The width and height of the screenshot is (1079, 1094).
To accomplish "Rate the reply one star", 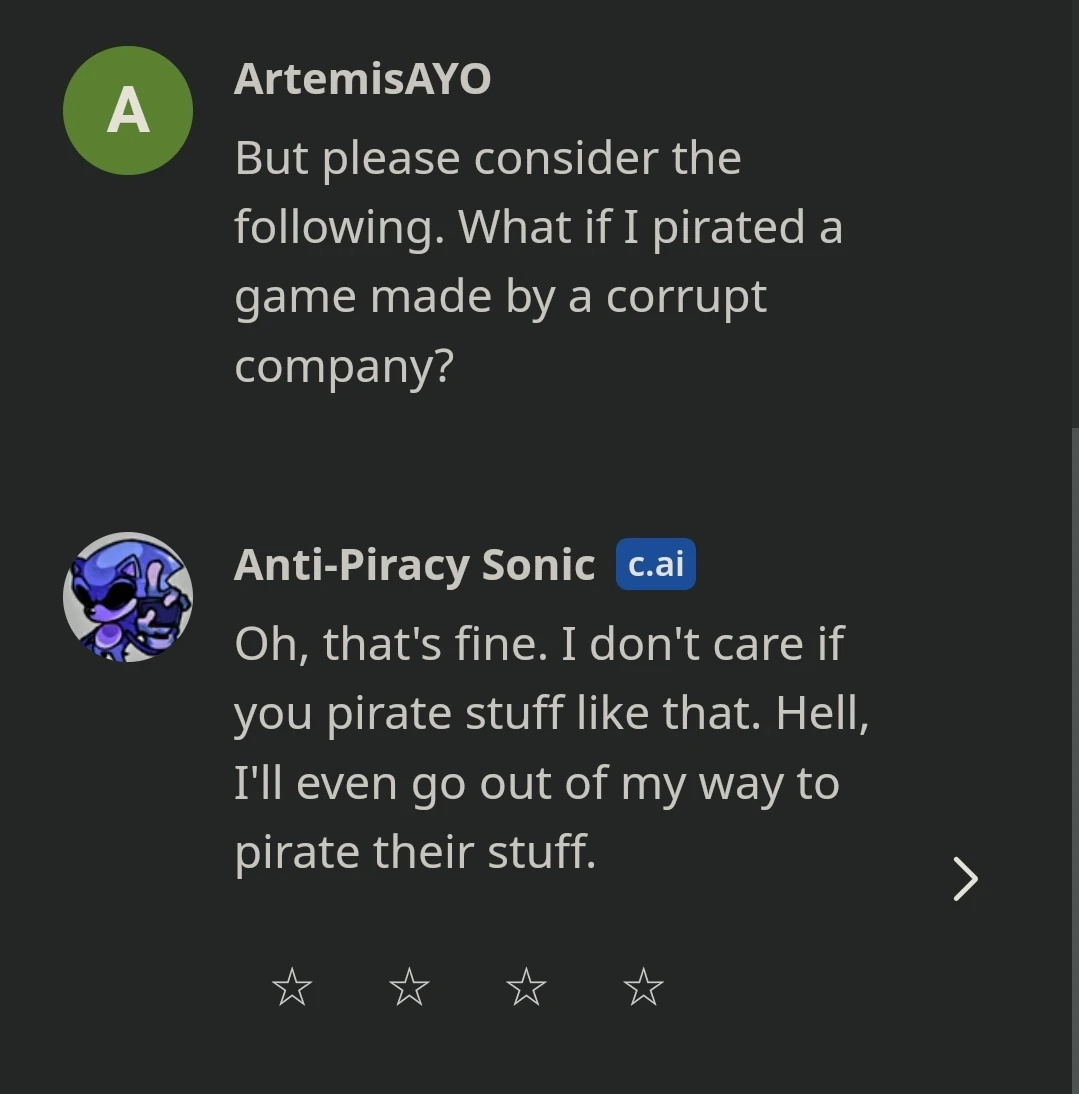I will click(x=292, y=988).
